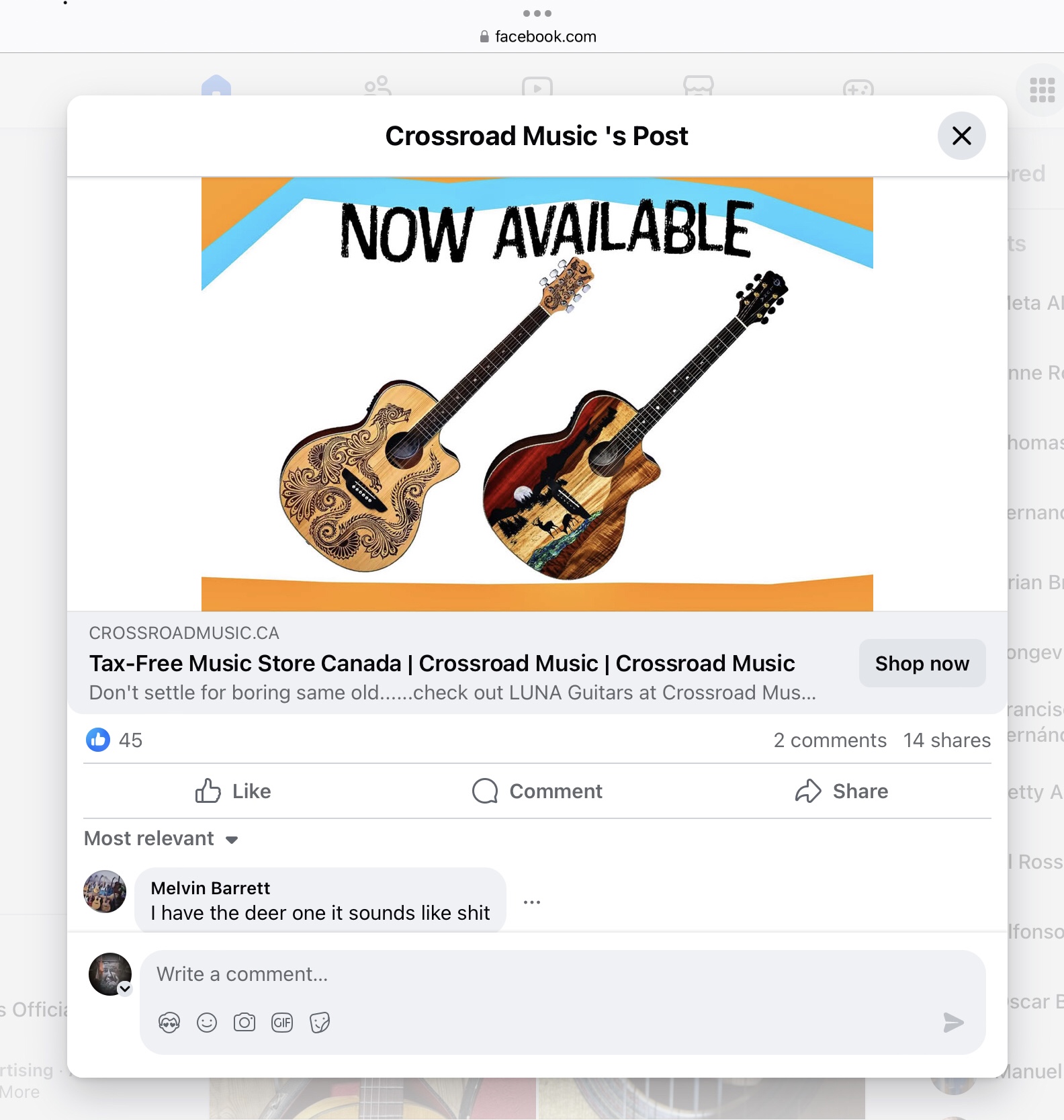Click the Write a comment field

point(563,974)
